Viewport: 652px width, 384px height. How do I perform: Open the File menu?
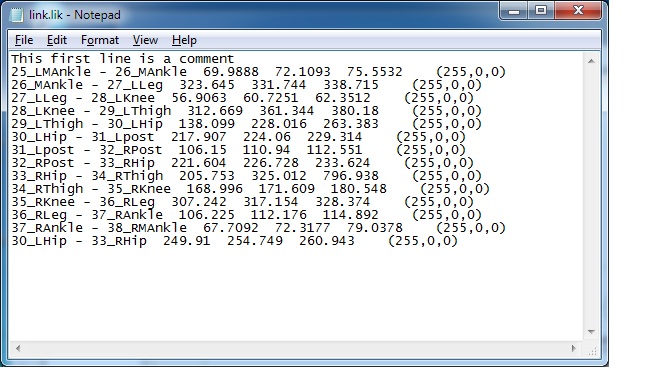coord(24,40)
